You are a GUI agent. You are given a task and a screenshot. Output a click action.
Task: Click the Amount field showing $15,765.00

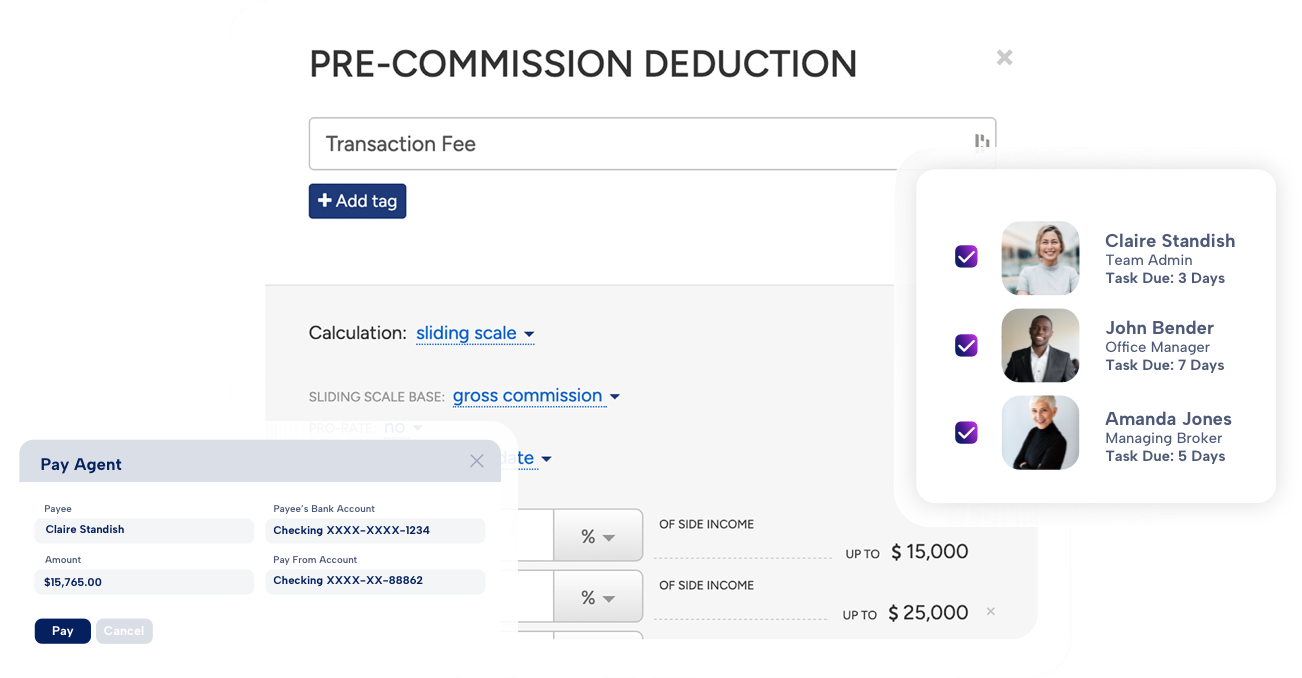click(x=144, y=581)
